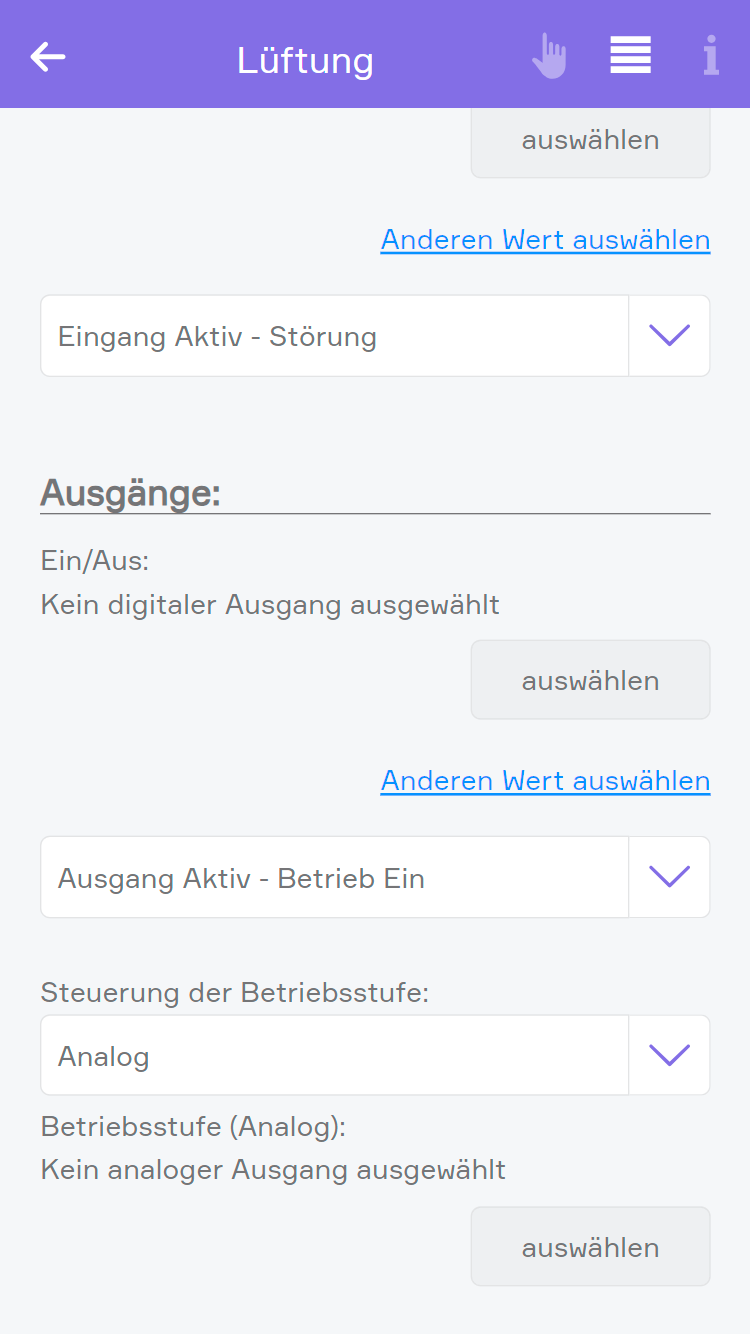Click the 'Kein analoger Ausgang ausgewählt' text
Viewport: 750px width, 1334px height.
[273, 1169]
